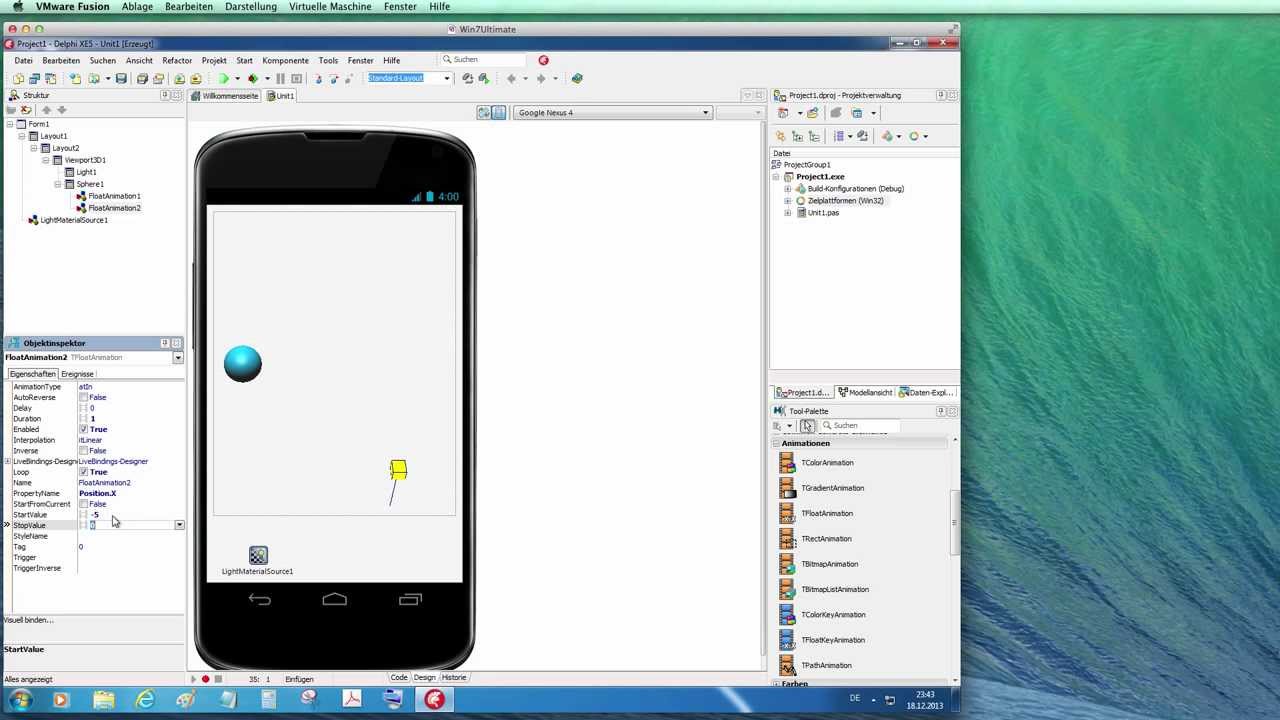Click the Pause icon in main toolbar

click(x=280, y=79)
